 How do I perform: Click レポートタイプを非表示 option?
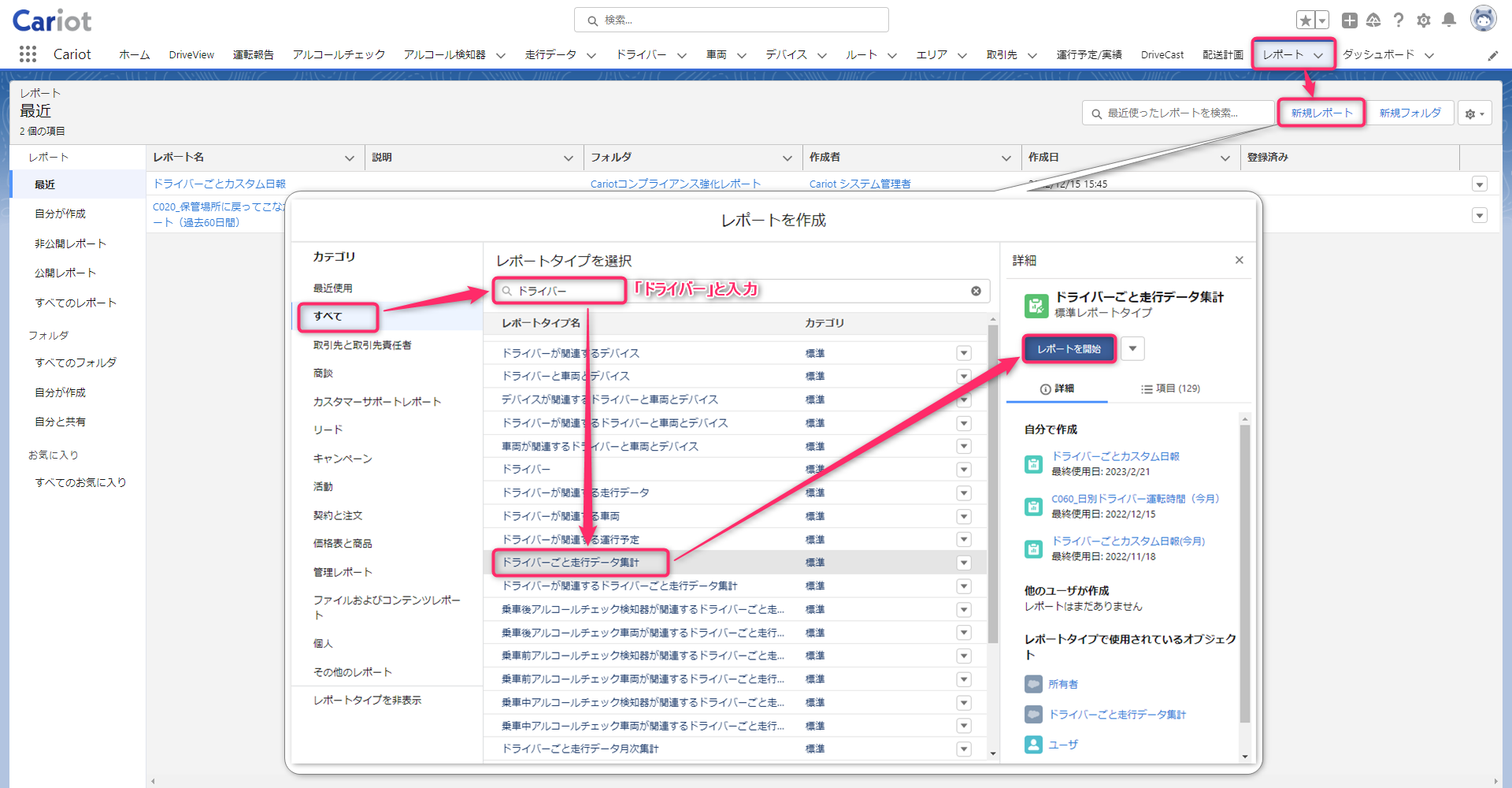367,700
